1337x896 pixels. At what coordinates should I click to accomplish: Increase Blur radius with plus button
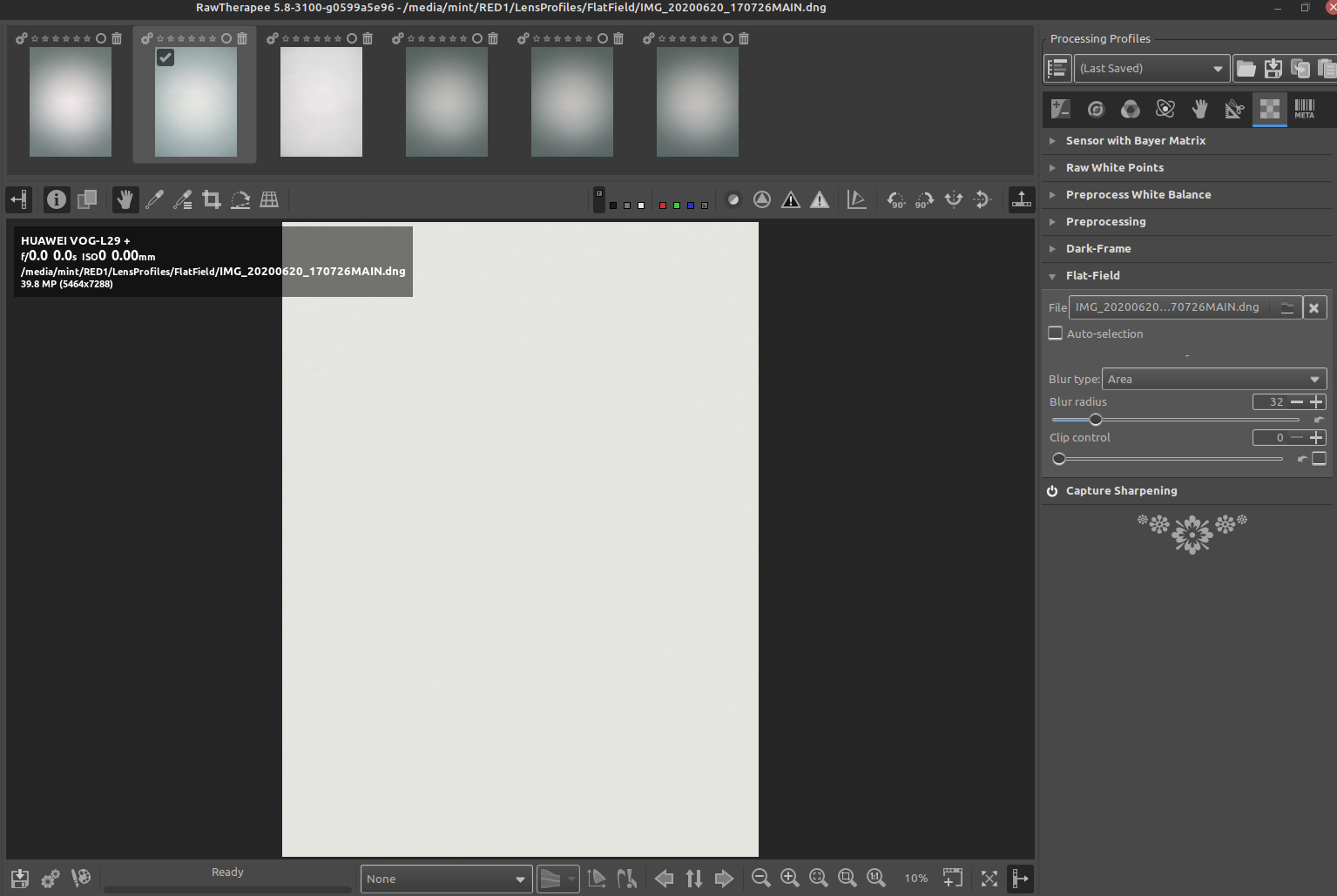1317,401
